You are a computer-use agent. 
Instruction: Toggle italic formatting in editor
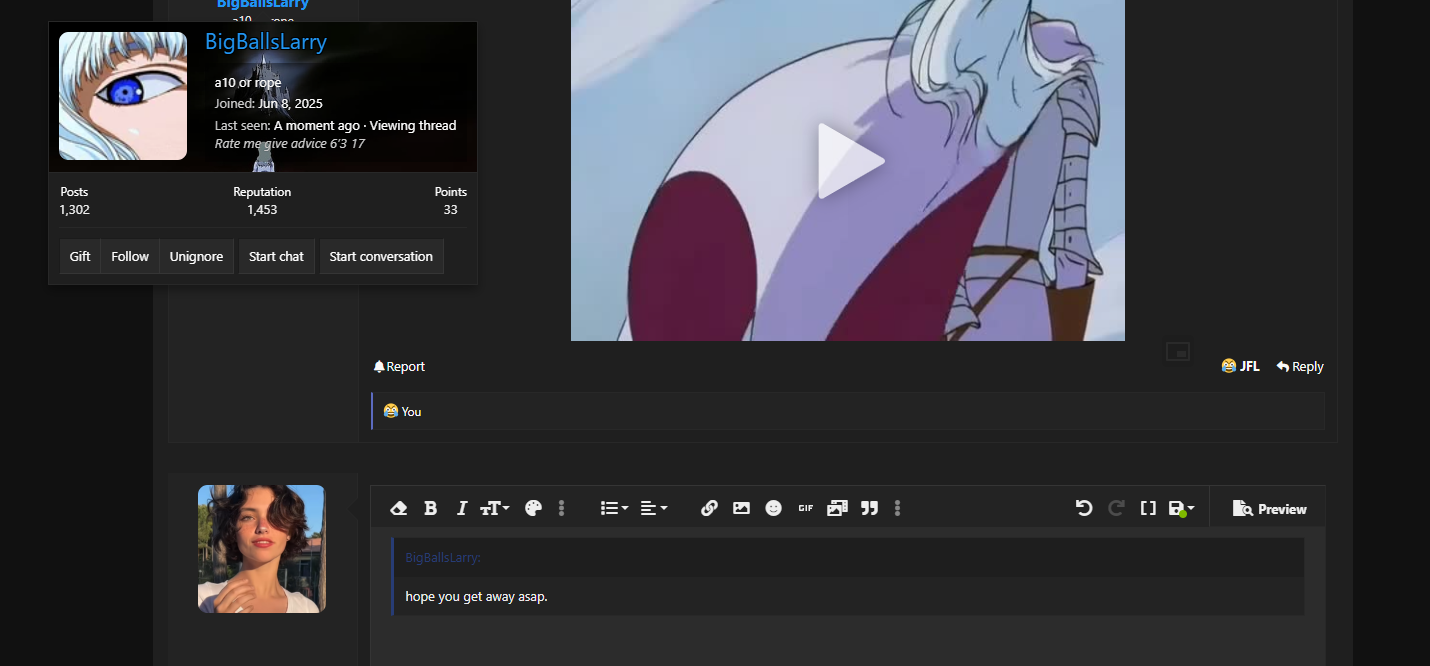coord(461,508)
